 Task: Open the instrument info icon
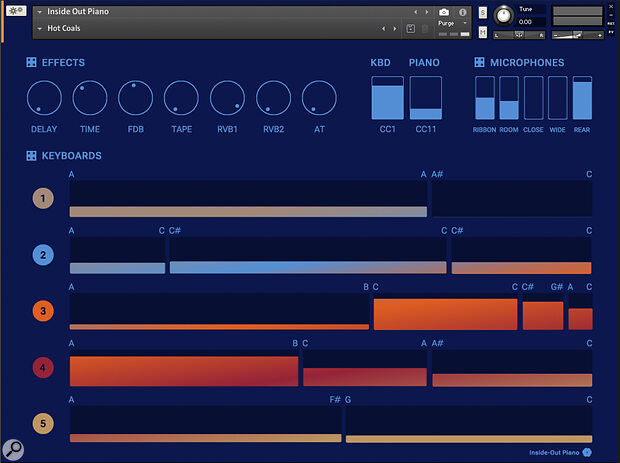463,12
